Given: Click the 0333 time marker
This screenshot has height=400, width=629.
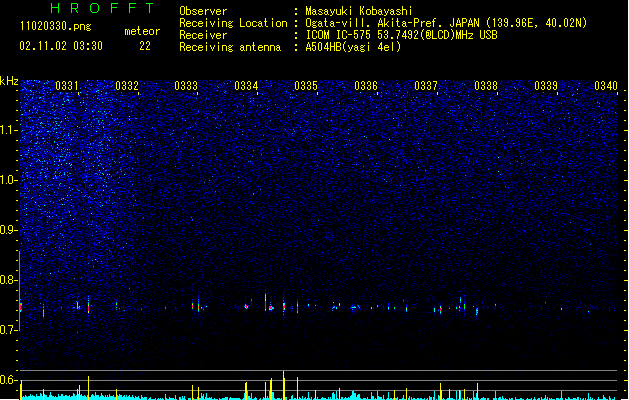Looking at the screenshot, I should pos(186,86).
